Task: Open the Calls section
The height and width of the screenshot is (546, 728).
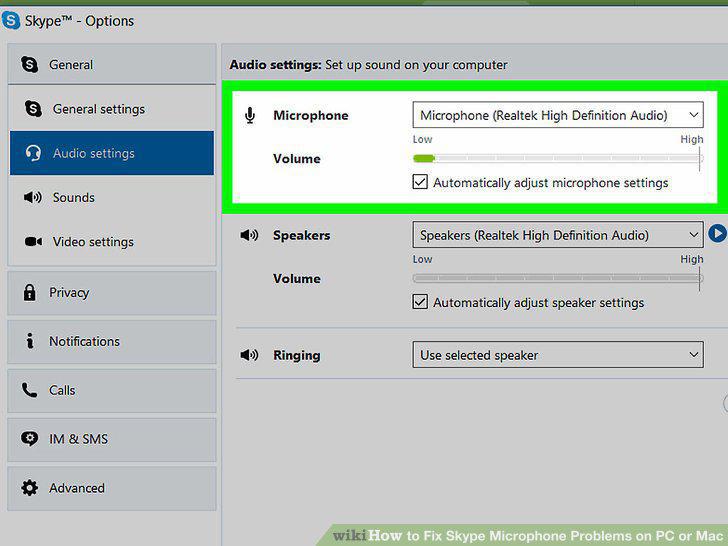Action: [112, 390]
